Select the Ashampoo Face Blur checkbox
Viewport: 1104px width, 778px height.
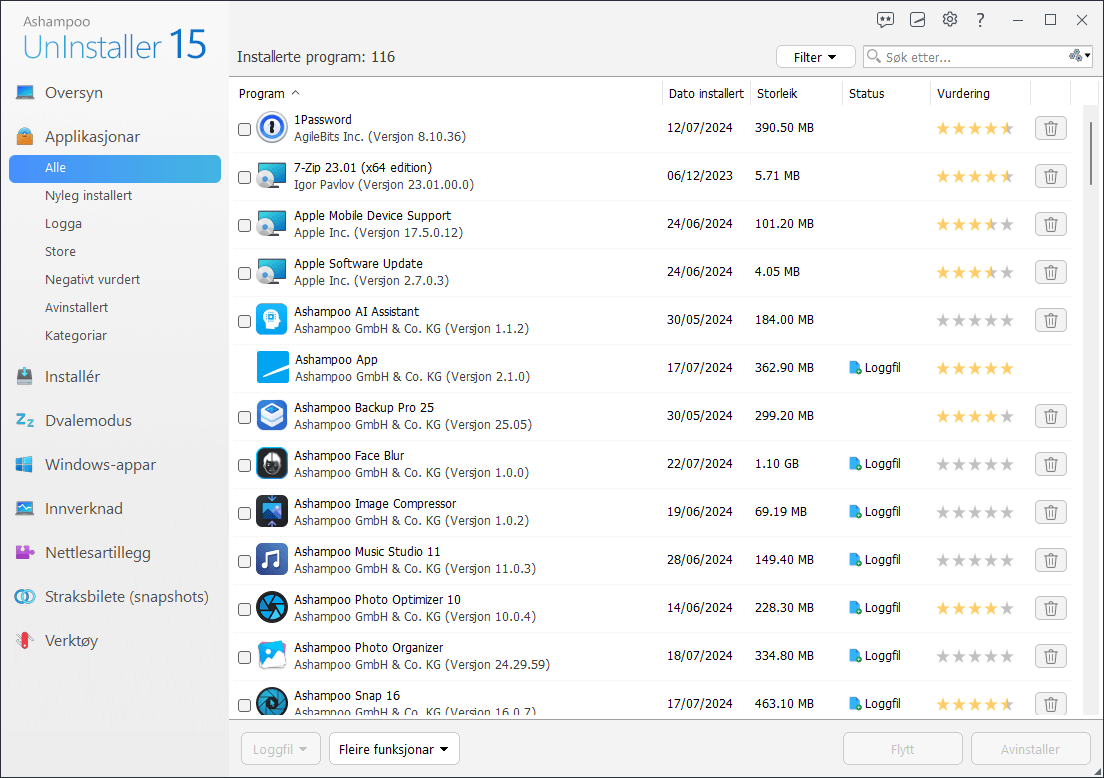[x=244, y=465]
